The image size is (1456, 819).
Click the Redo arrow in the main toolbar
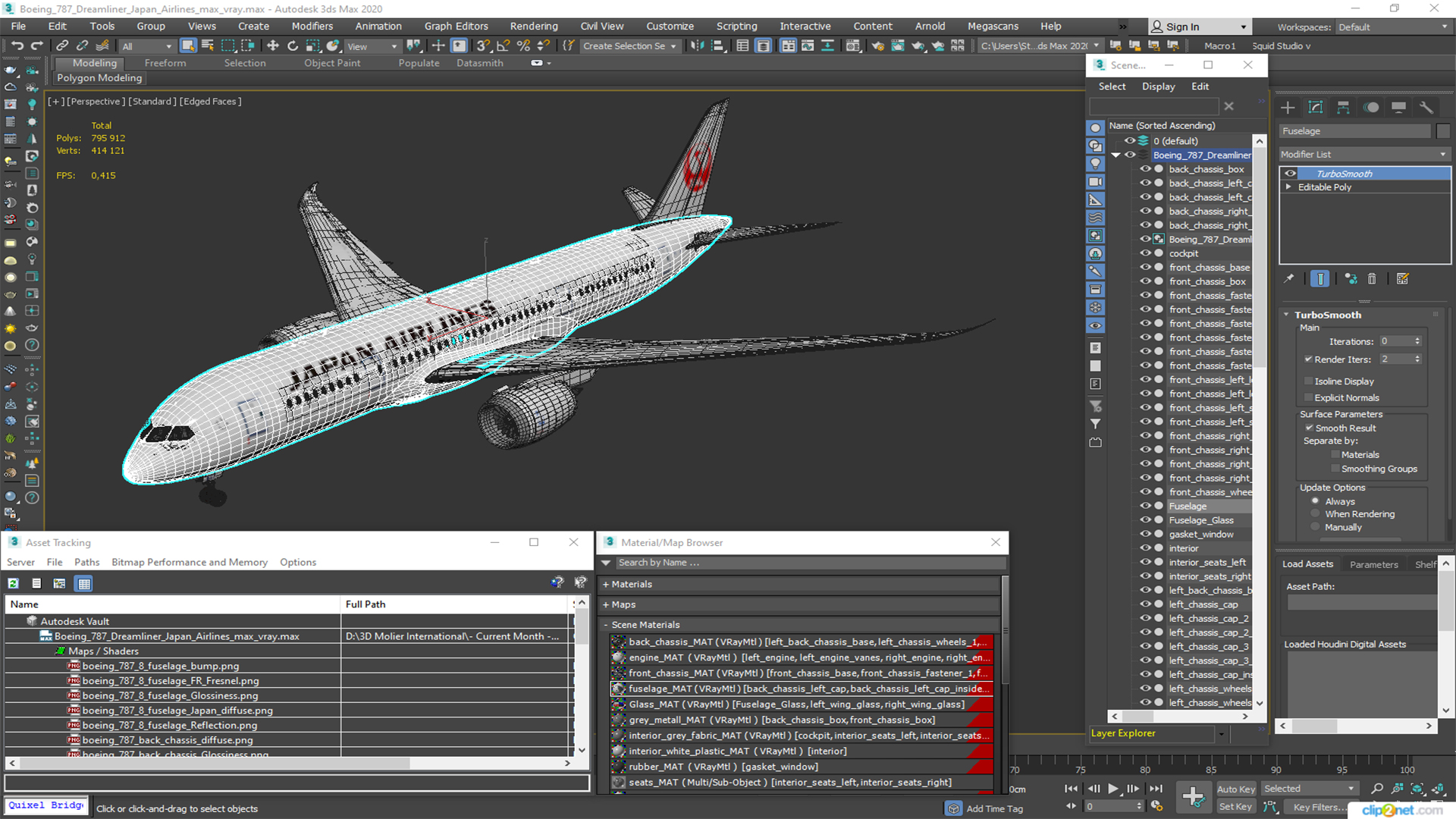(x=36, y=46)
